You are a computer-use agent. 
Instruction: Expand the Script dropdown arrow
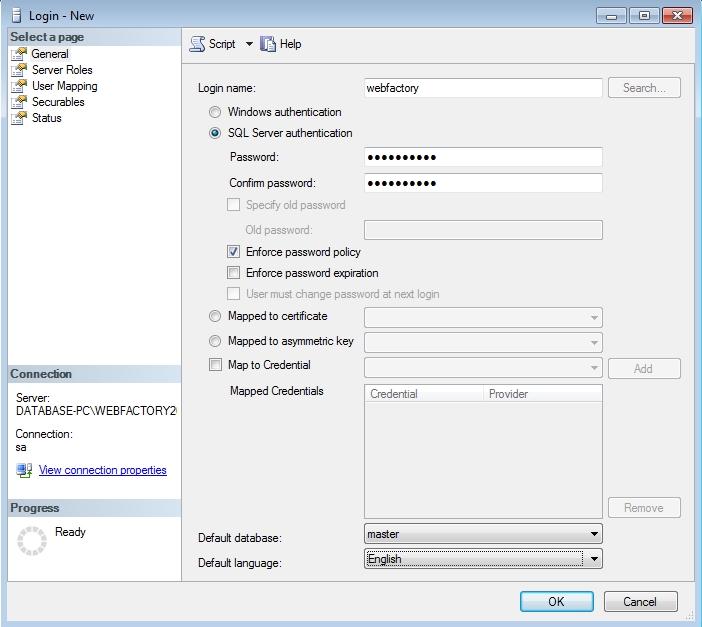point(249,44)
